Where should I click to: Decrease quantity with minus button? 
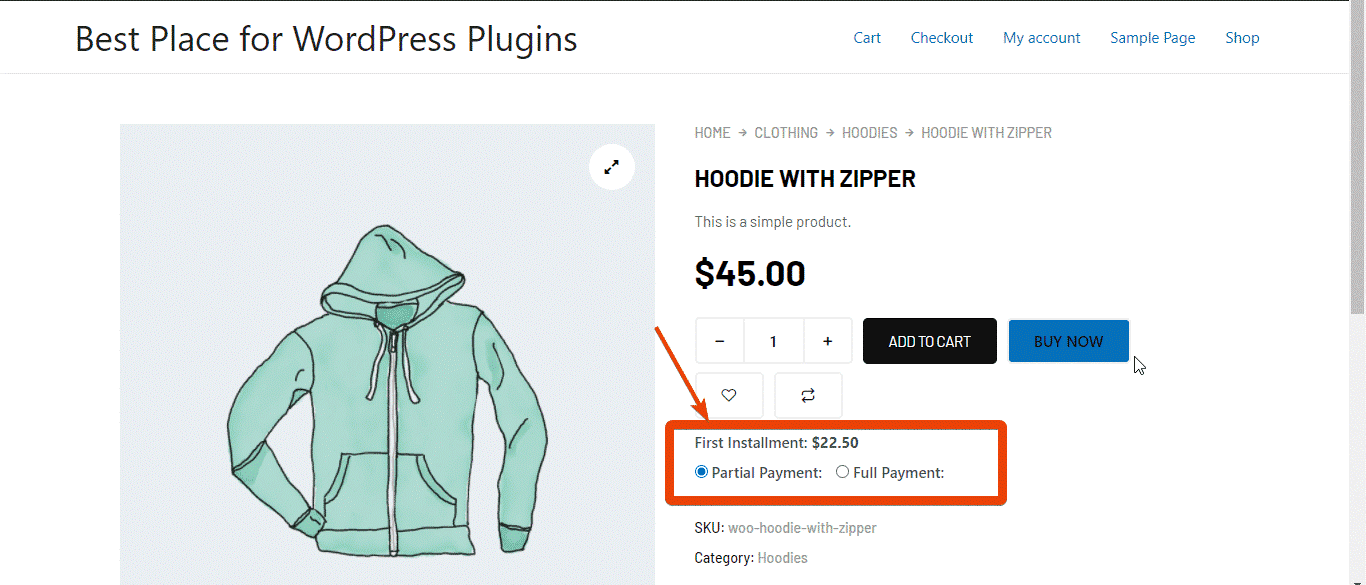click(x=720, y=341)
